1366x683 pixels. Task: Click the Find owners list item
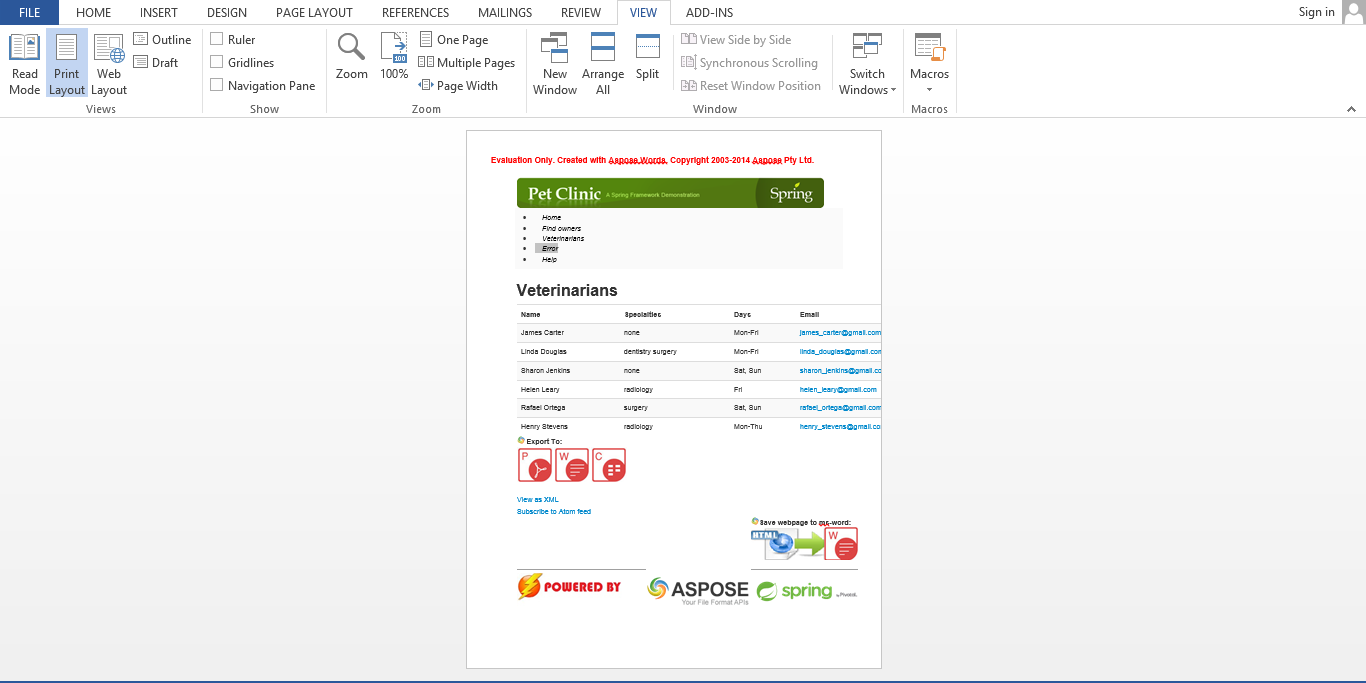tap(561, 228)
